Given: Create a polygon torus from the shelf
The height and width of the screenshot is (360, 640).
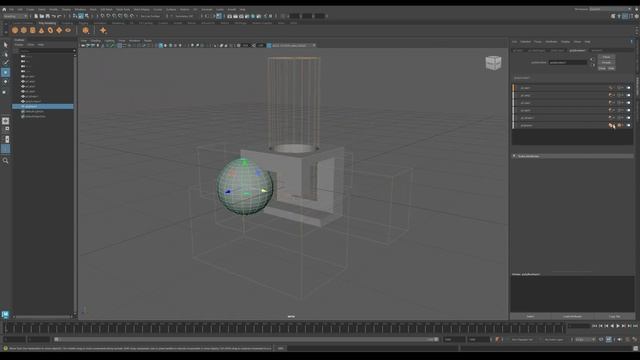Looking at the screenshot, I should point(50,30).
